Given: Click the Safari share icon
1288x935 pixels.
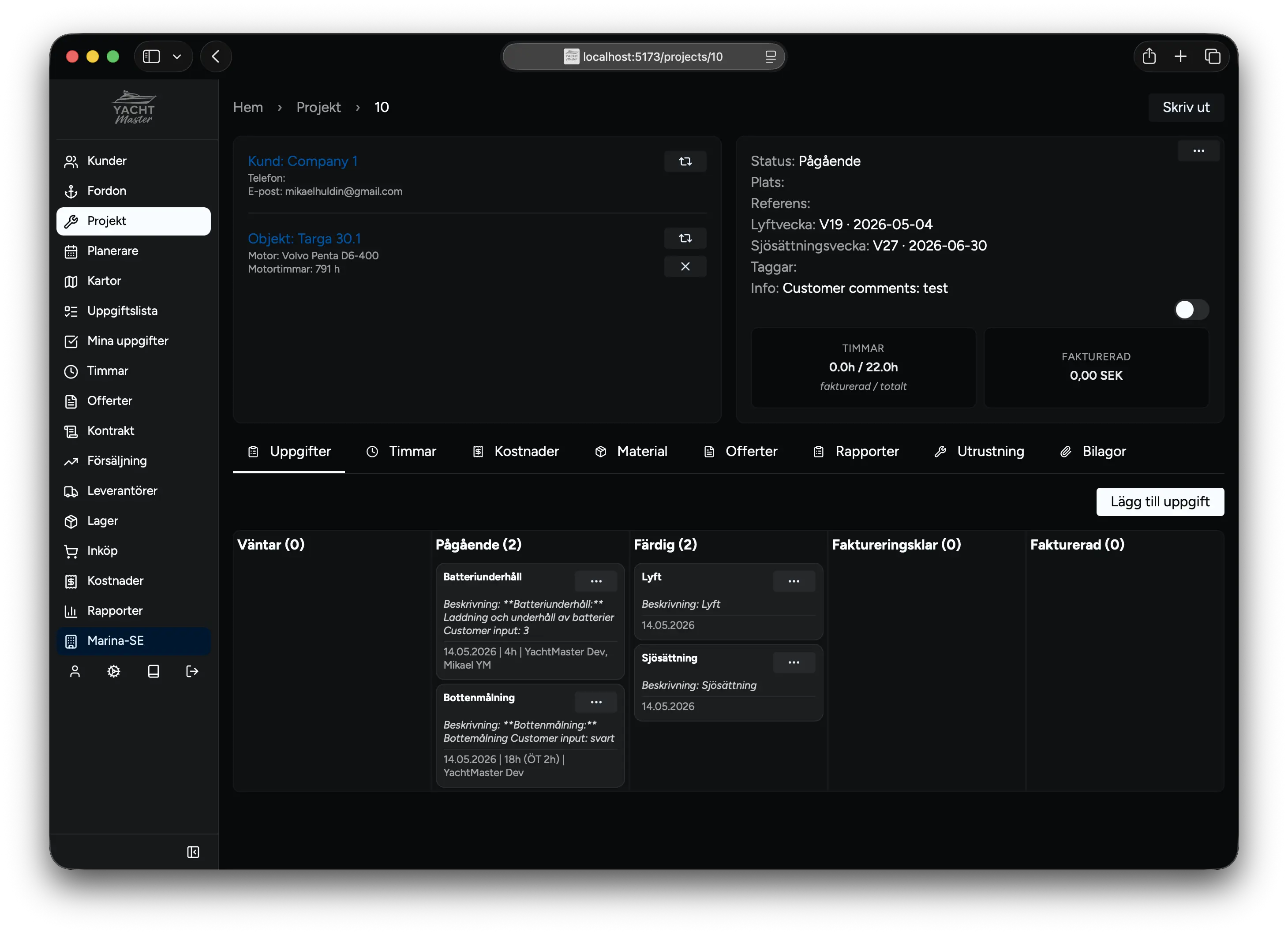Looking at the screenshot, I should pos(1149,56).
